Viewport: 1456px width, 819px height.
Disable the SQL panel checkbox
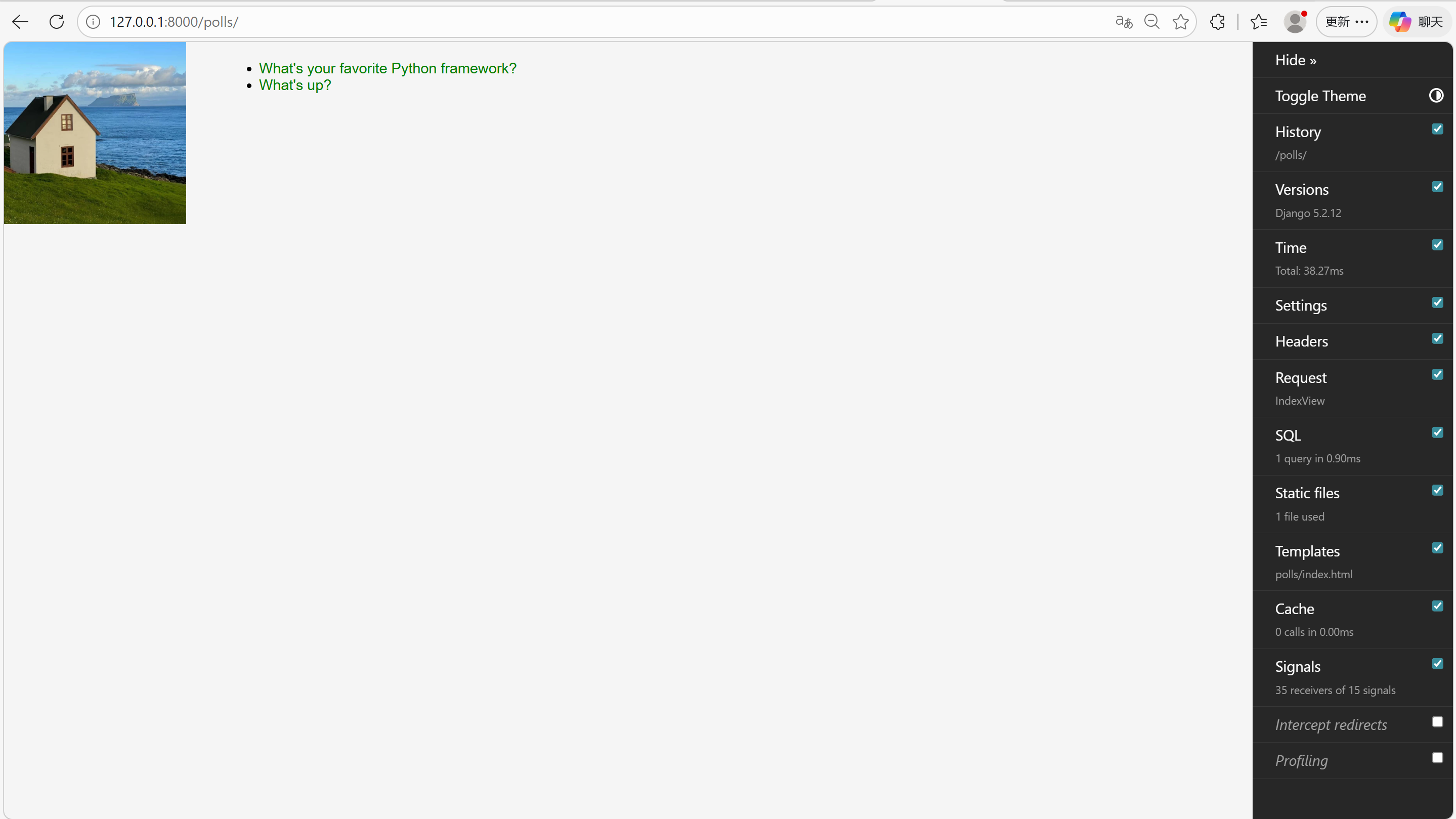tap(1437, 433)
